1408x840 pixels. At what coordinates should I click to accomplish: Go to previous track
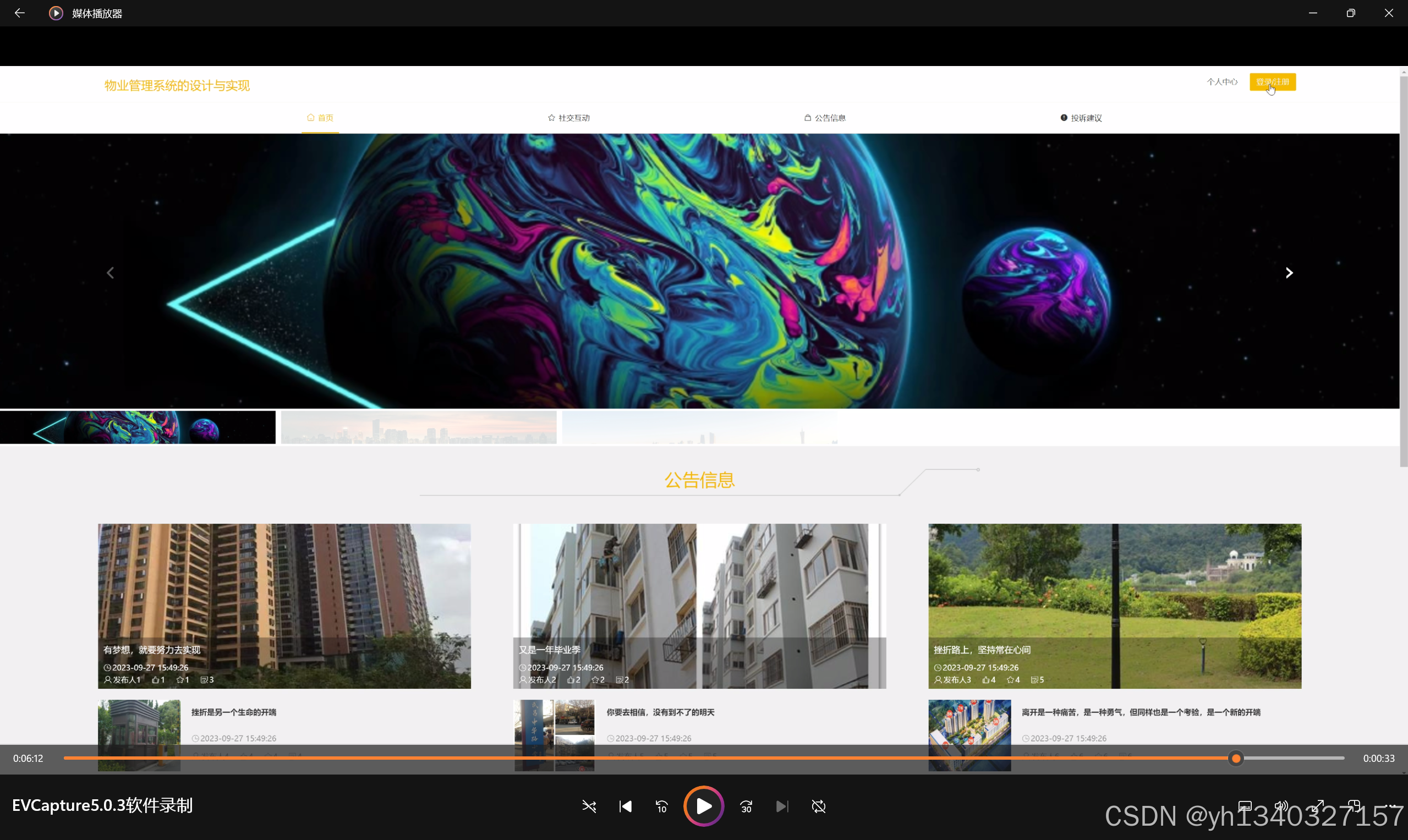626,806
